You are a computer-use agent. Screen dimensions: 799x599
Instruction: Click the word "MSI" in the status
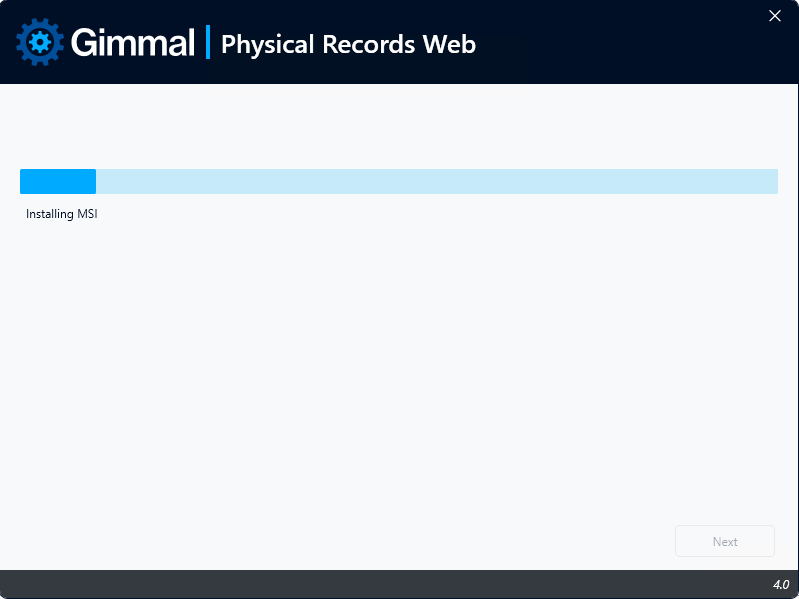click(x=87, y=214)
